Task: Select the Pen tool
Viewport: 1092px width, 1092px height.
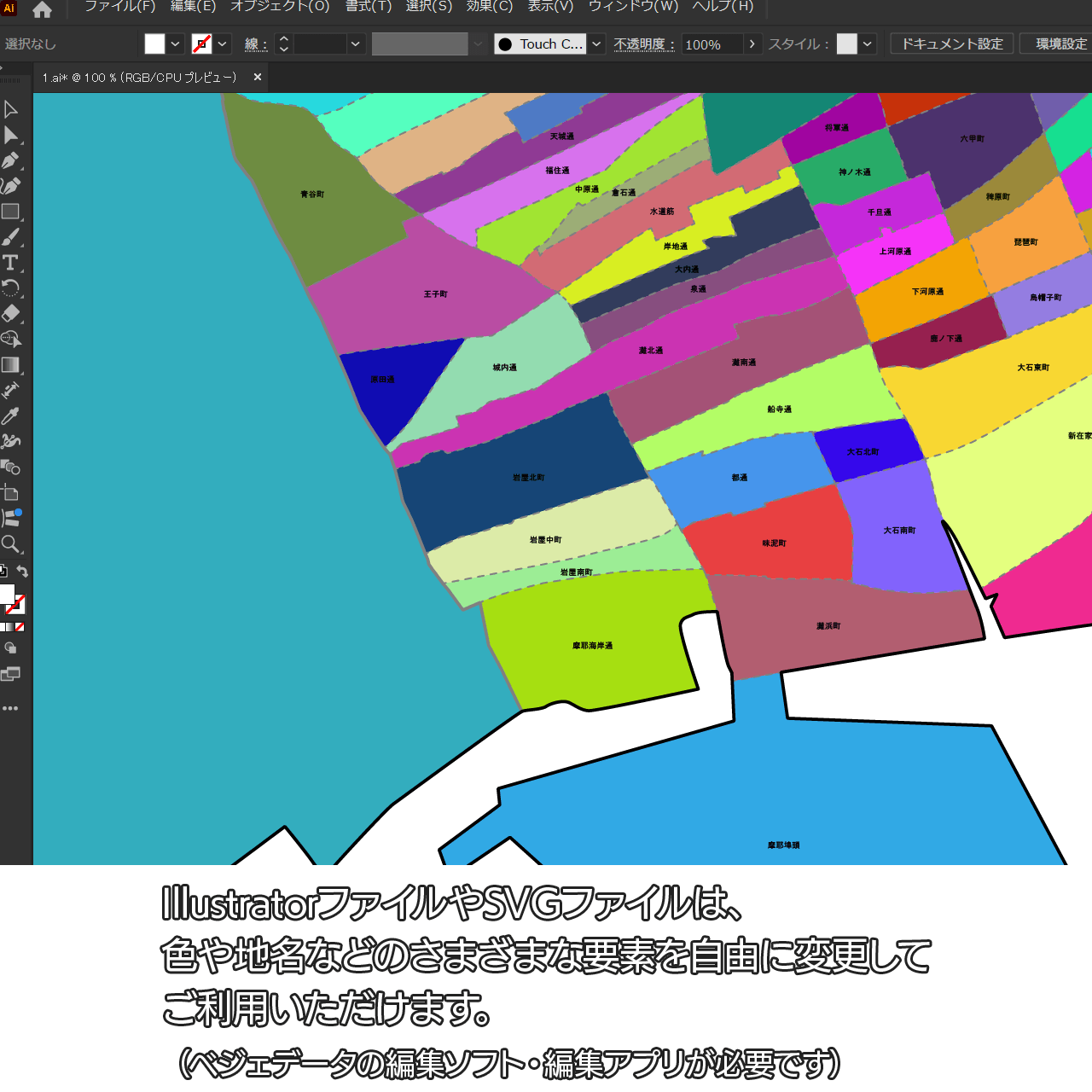Action: click(x=11, y=160)
